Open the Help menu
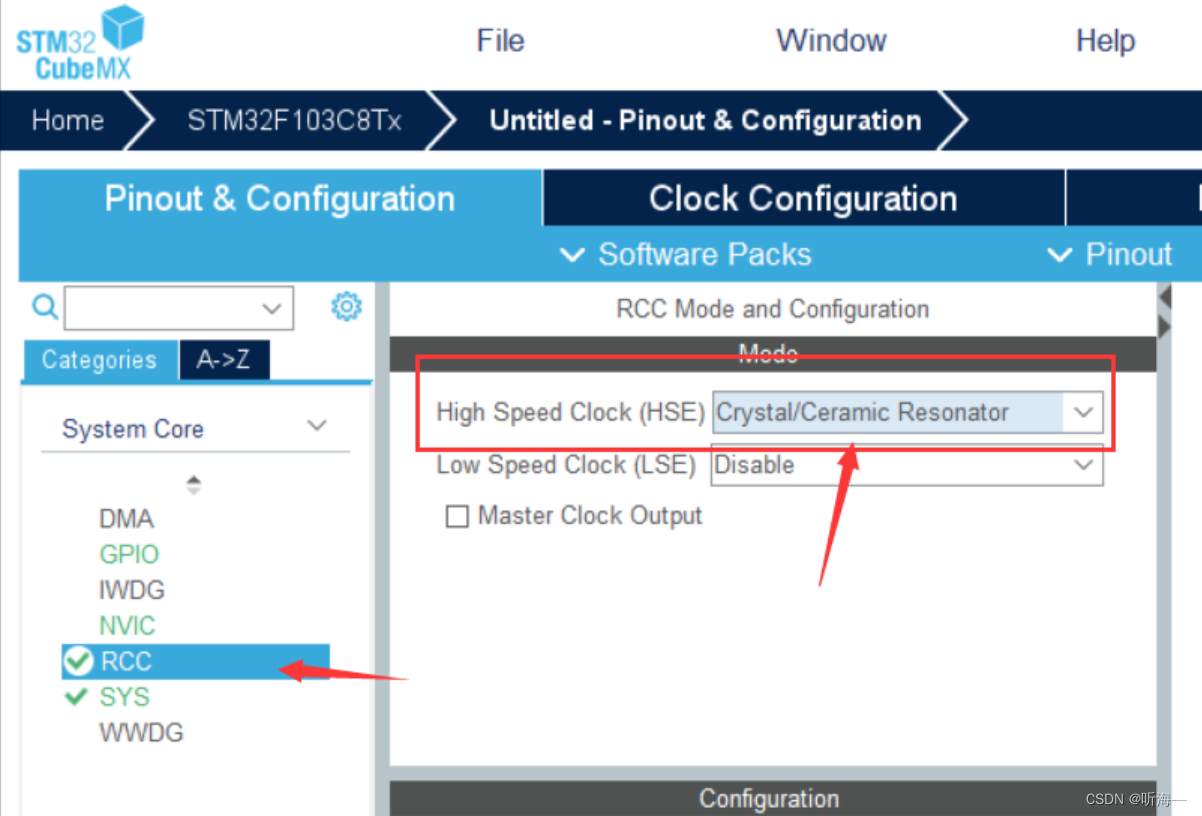The height and width of the screenshot is (816, 1202). (x=1105, y=41)
